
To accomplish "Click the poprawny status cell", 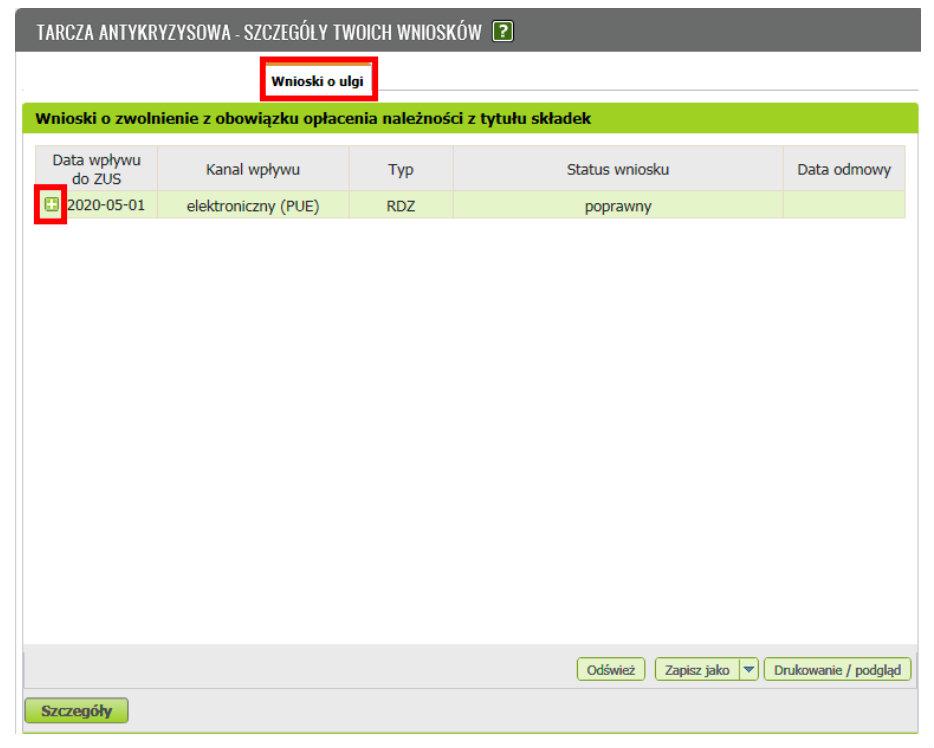I will [617, 207].
